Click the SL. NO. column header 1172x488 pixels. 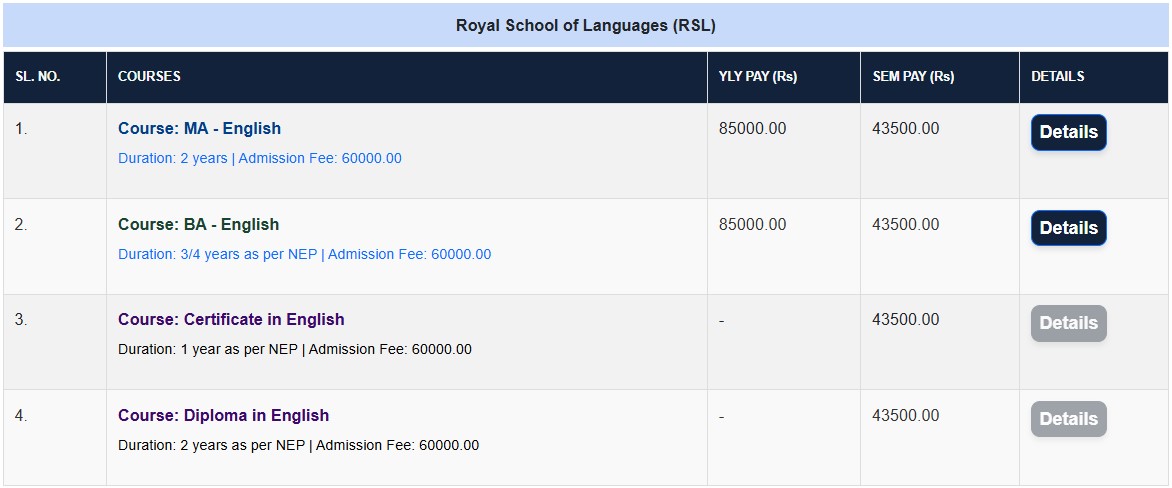[38, 77]
